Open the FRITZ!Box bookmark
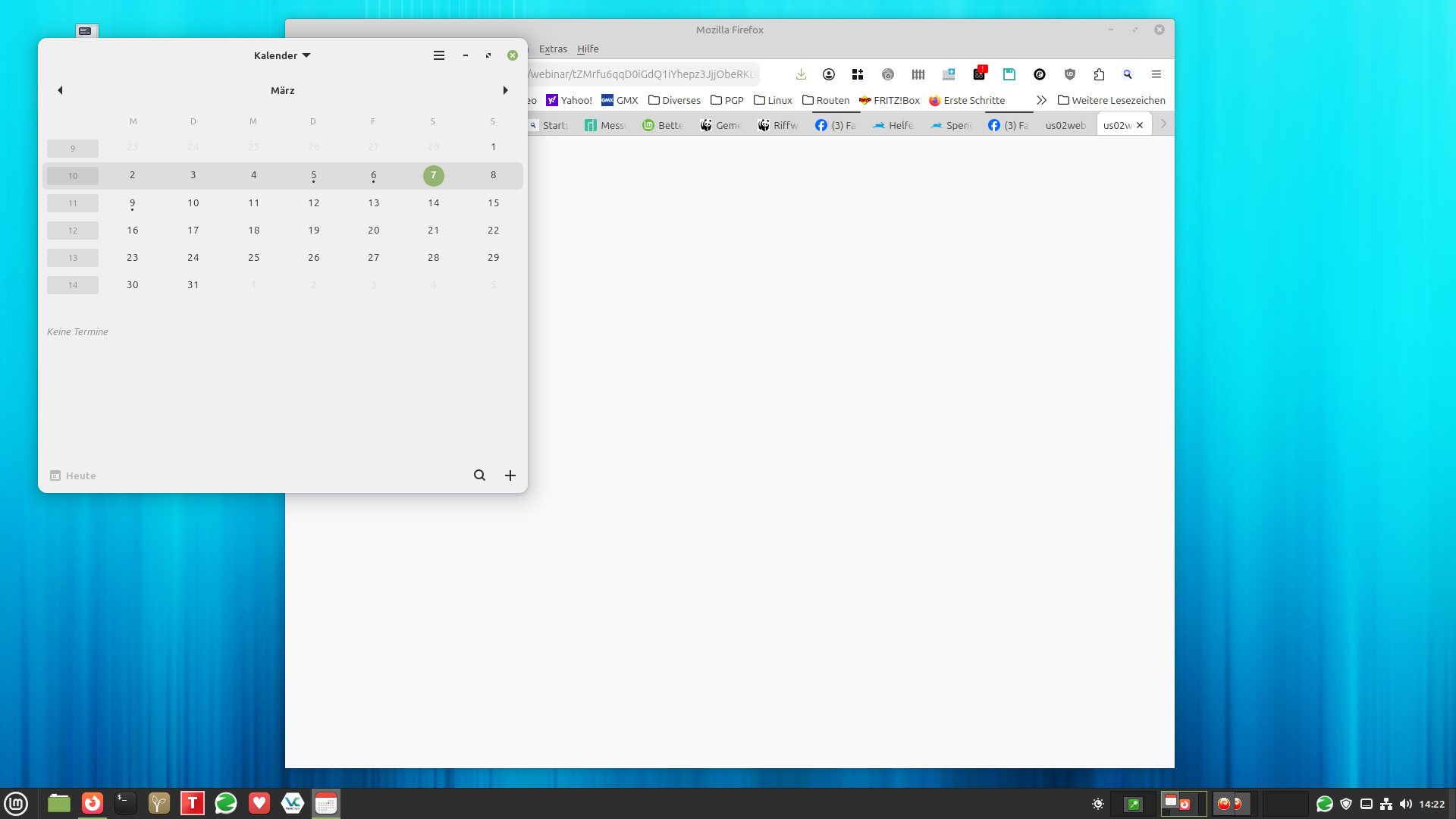The image size is (1456, 819). [890, 100]
